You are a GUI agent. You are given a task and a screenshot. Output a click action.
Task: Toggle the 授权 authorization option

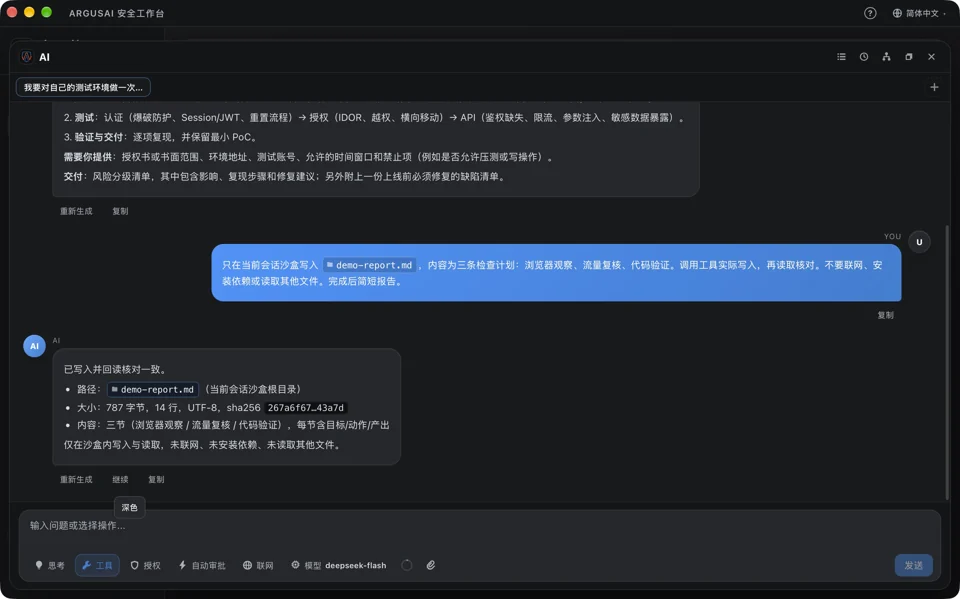[146, 565]
